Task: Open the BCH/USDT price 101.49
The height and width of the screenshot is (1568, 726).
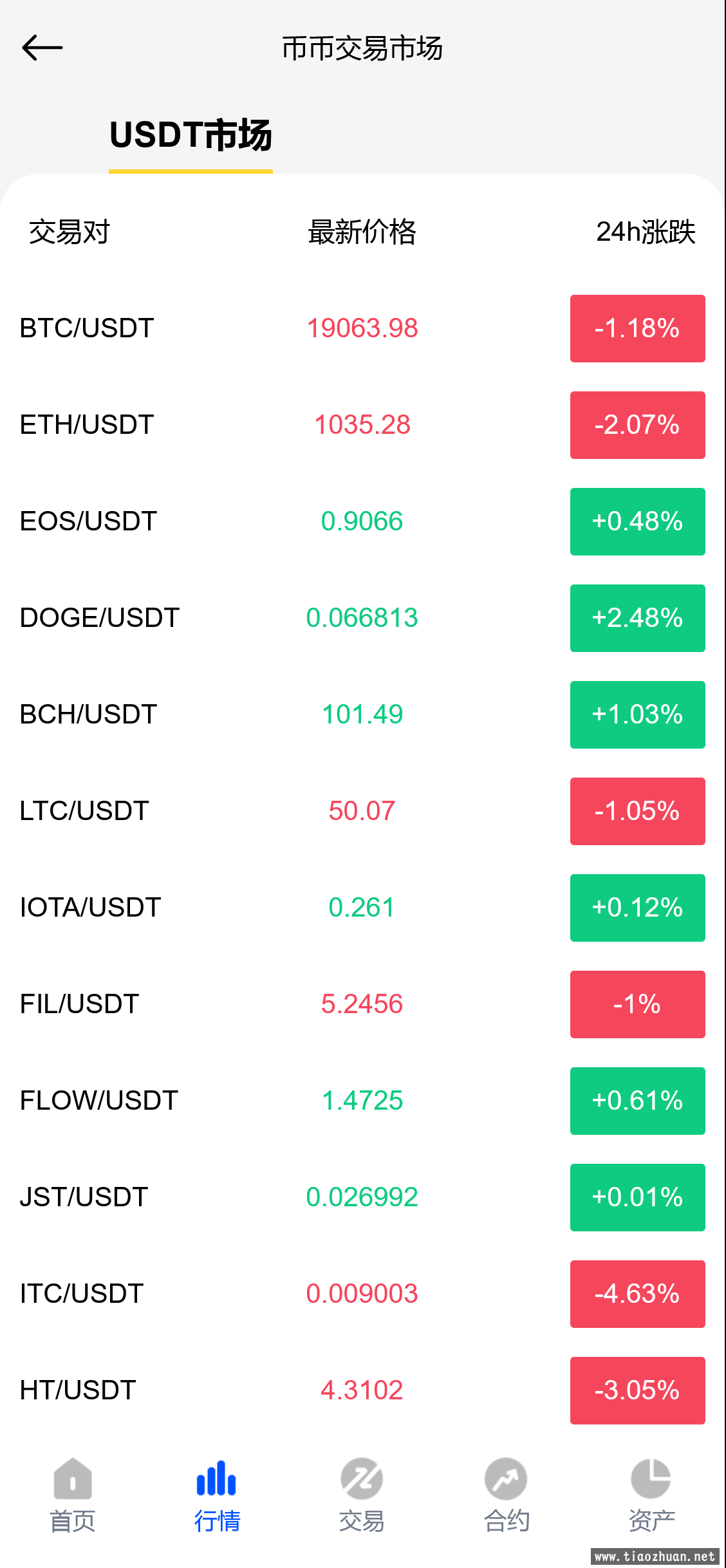Action: click(x=362, y=714)
